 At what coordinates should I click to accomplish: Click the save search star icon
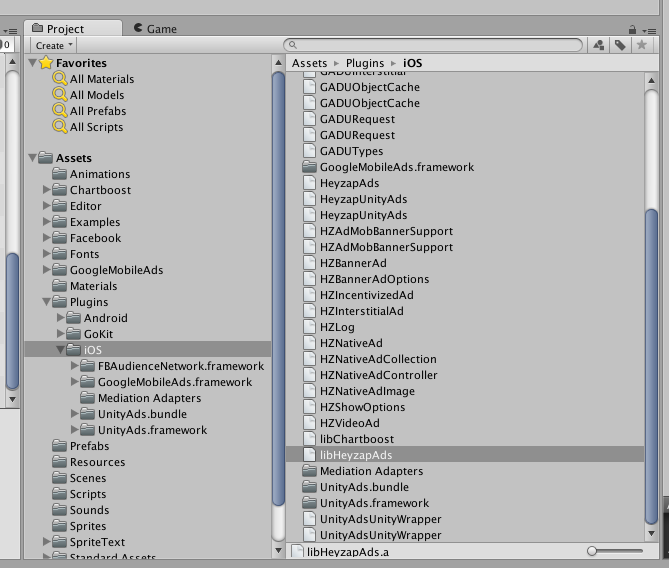(x=641, y=45)
